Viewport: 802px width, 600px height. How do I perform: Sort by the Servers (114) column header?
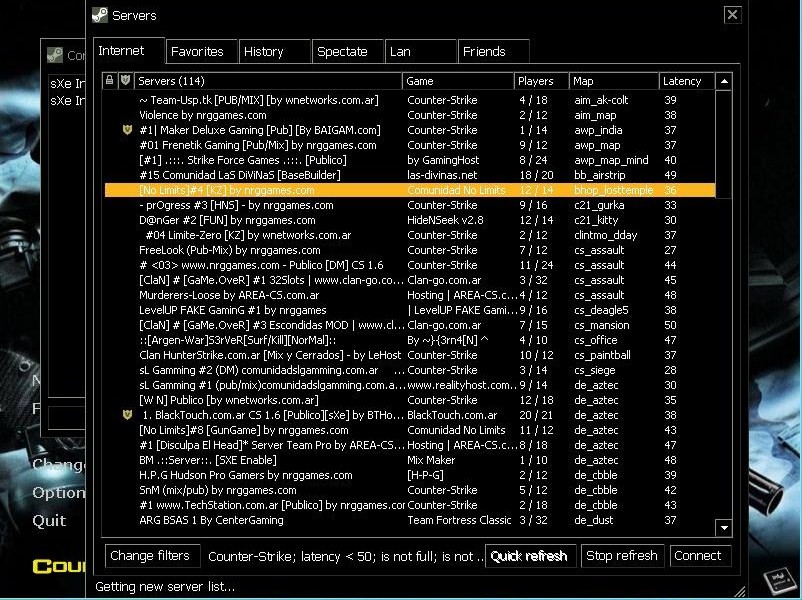tap(268, 81)
